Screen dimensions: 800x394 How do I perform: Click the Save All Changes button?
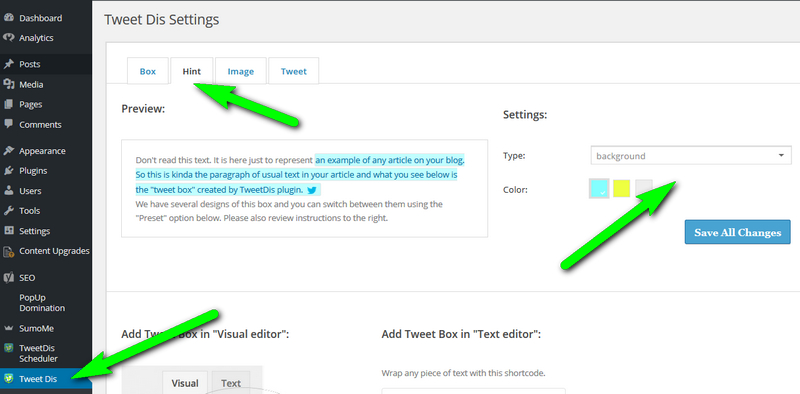pos(738,232)
